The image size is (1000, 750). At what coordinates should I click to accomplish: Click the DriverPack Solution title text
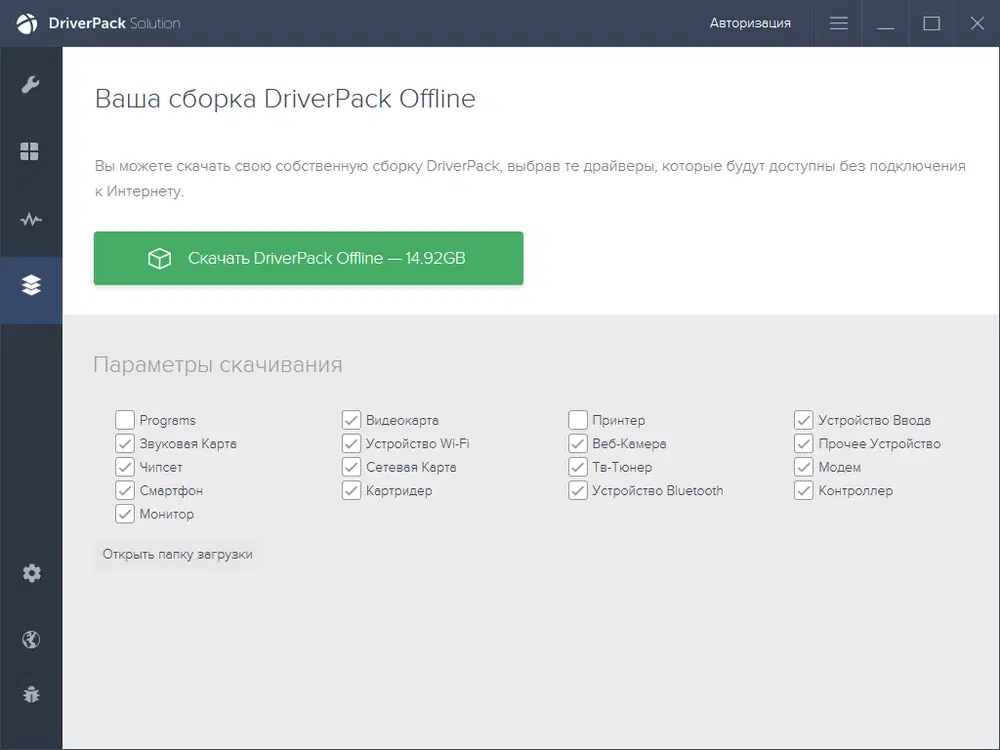[x=114, y=24]
